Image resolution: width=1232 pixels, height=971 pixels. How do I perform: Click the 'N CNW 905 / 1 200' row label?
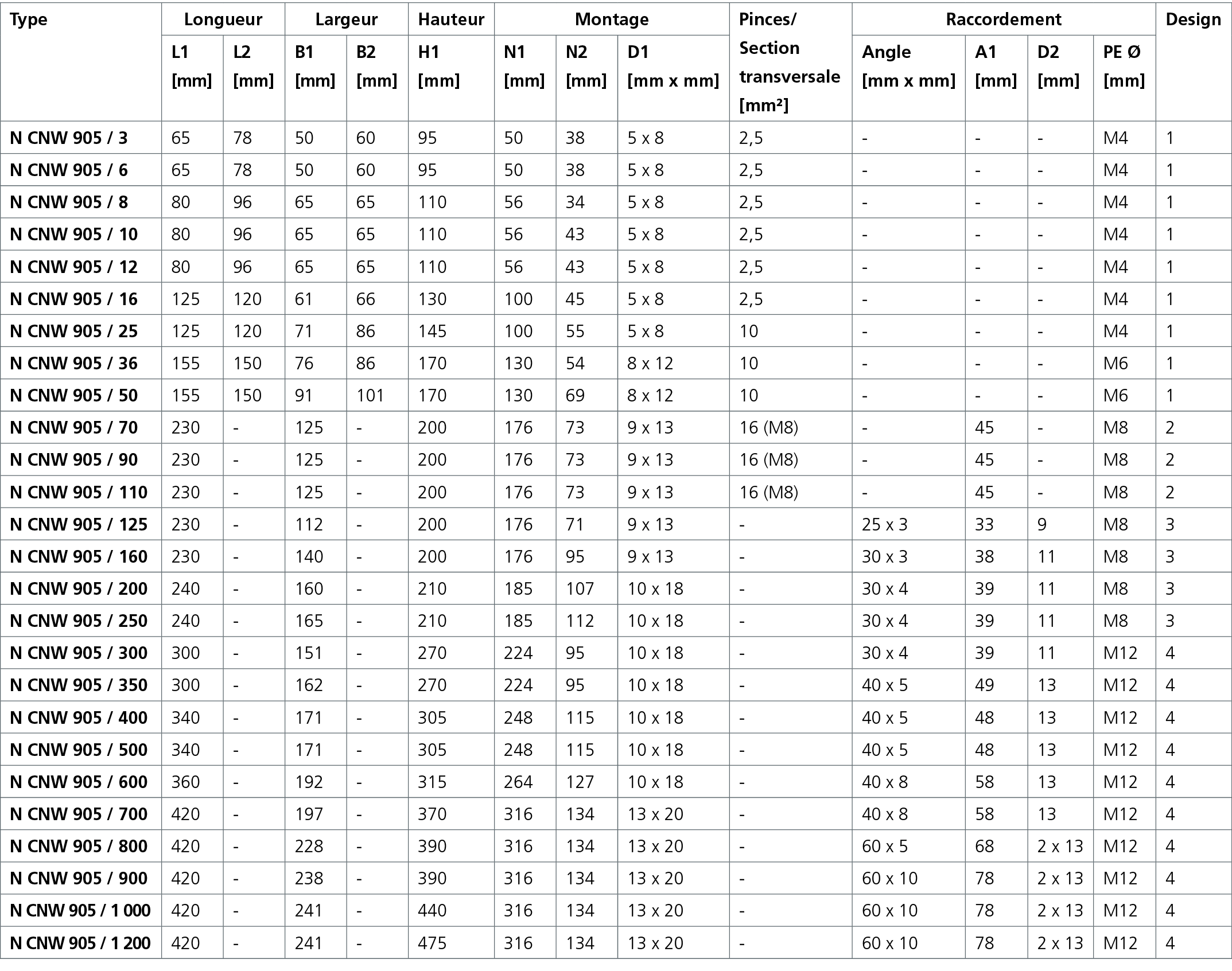[x=80, y=943]
